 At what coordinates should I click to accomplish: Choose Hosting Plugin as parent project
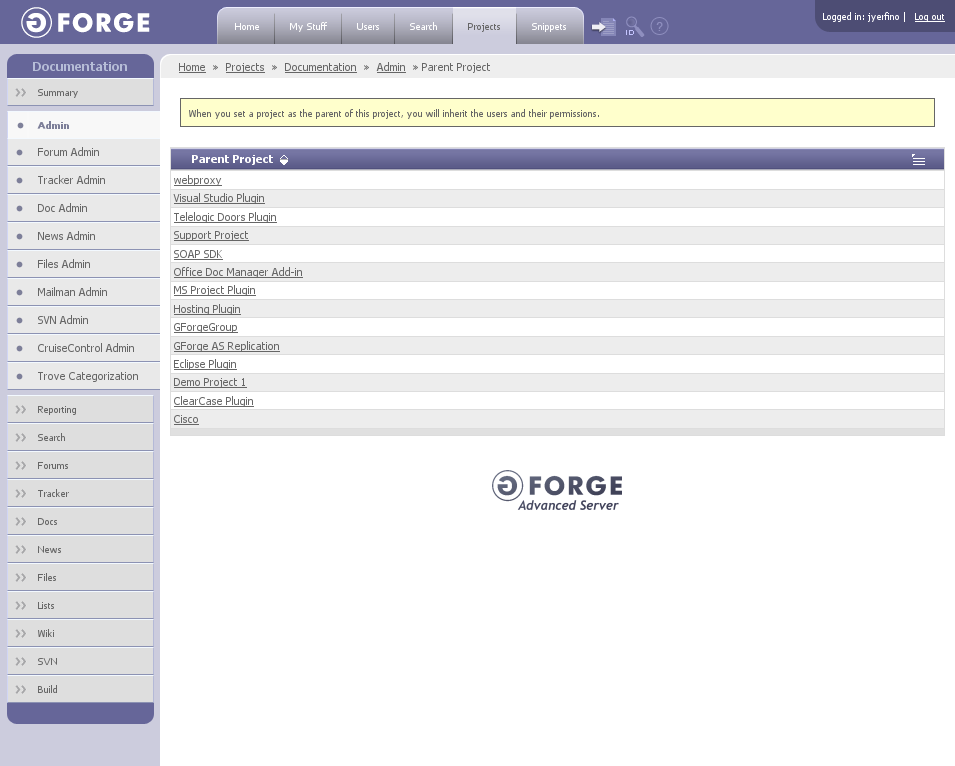[x=207, y=309]
